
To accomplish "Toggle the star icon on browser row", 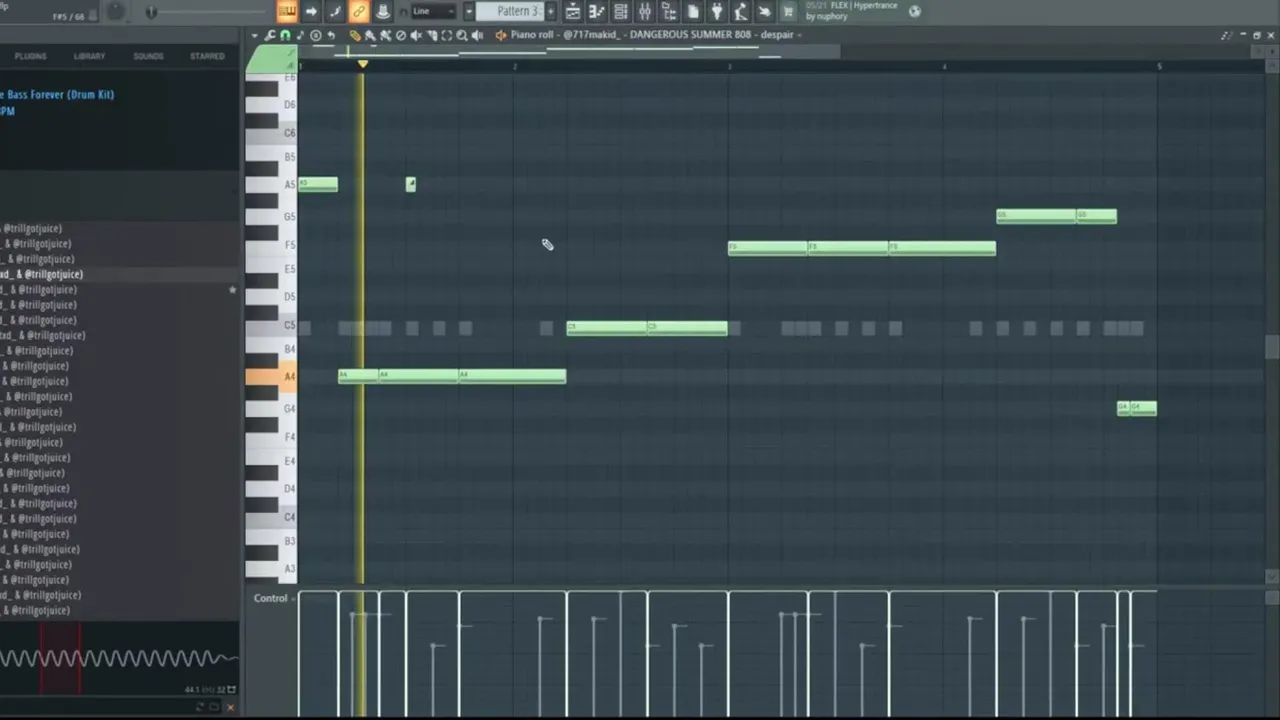I will (x=232, y=290).
